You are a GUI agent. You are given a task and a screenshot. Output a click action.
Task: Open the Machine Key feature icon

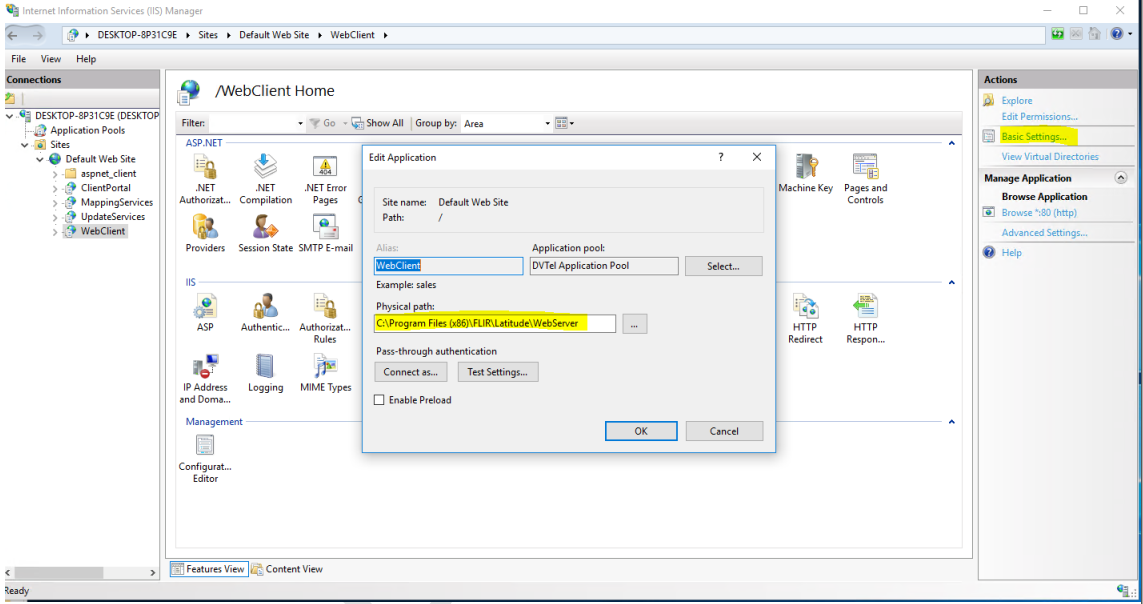coord(805,168)
